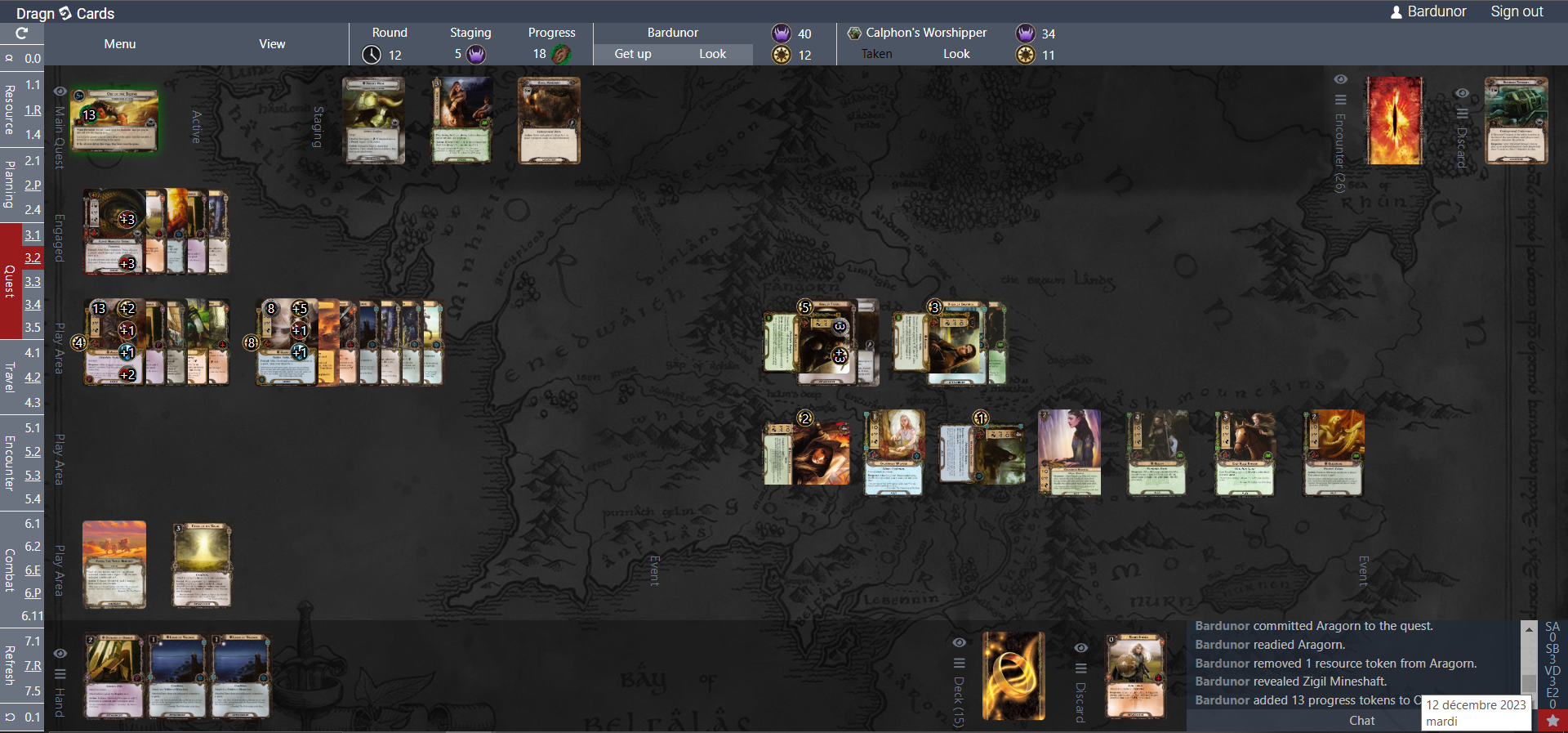
Task: Click Bardunor's willpower icon showing 12
Action: [782, 55]
